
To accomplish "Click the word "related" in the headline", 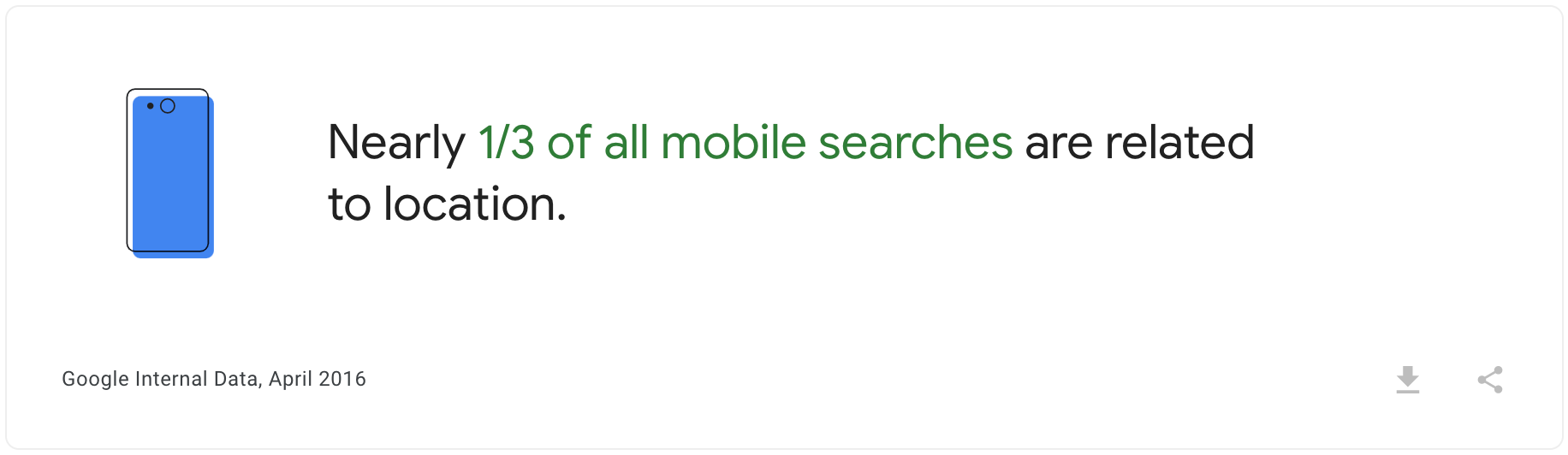I will [1179, 143].
